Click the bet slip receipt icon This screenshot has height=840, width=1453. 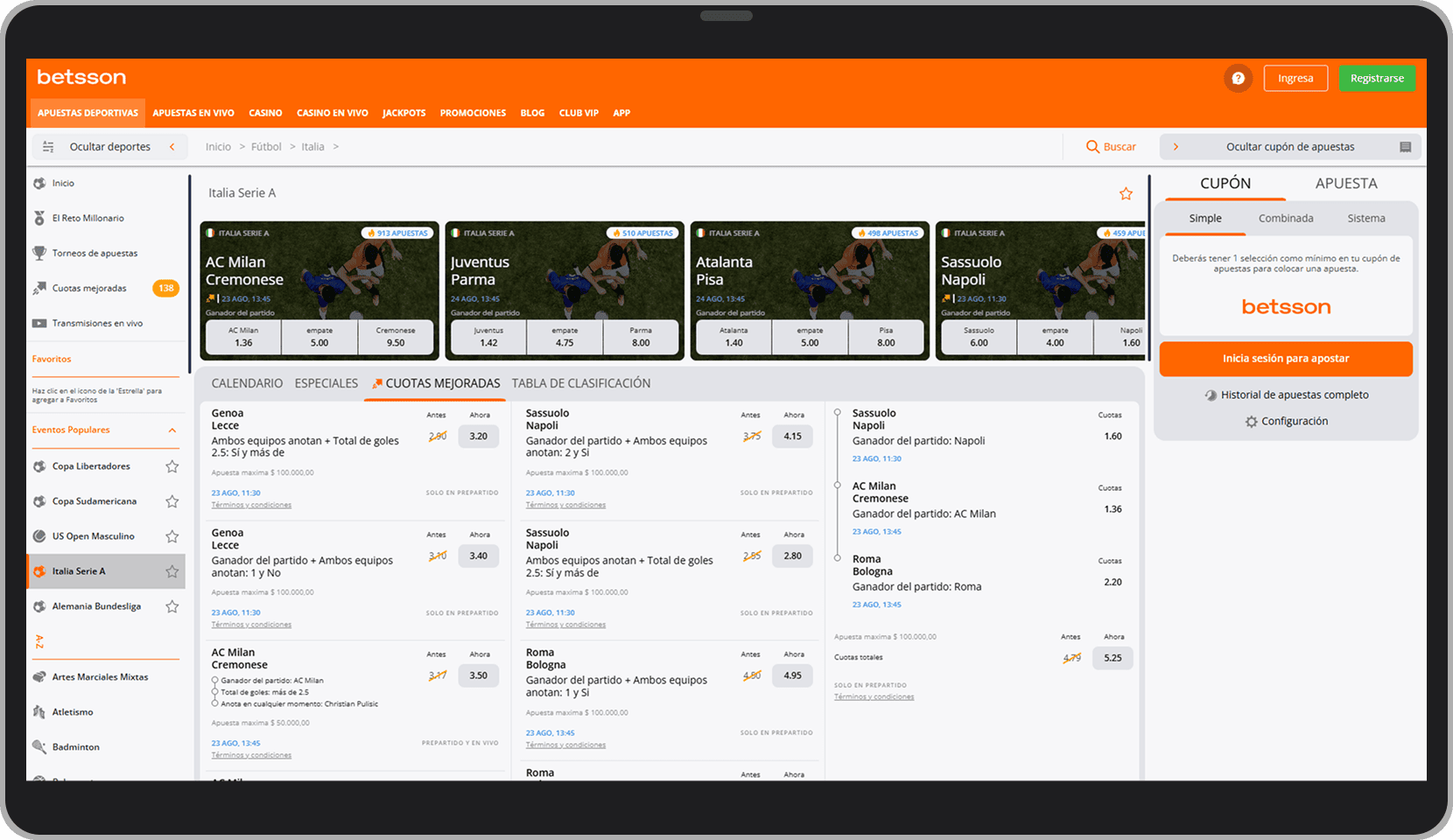(1405, 147)
